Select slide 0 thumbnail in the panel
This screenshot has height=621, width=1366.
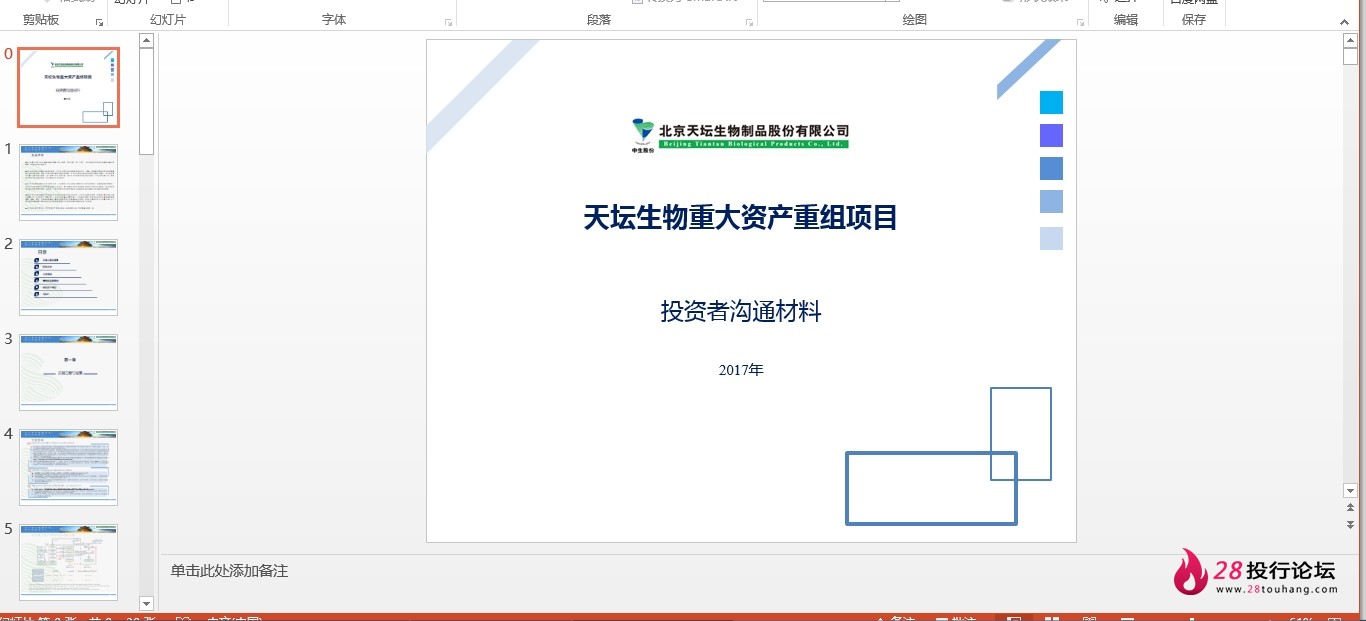[x=68, y=87]
